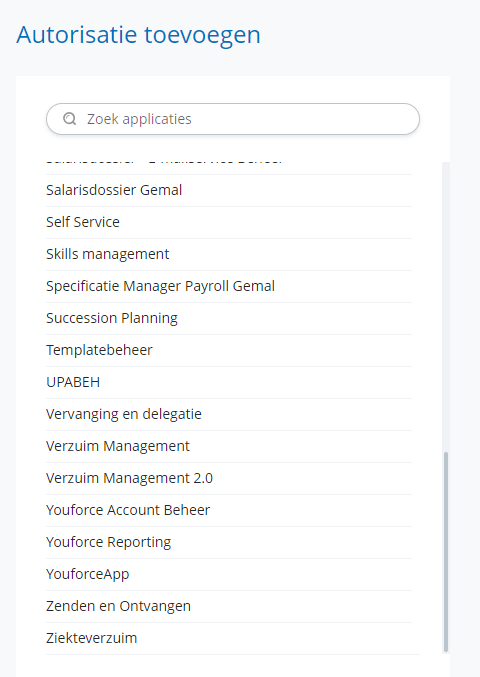Select Youforce Reporting application
480x677 pixels.
point(229,542)
